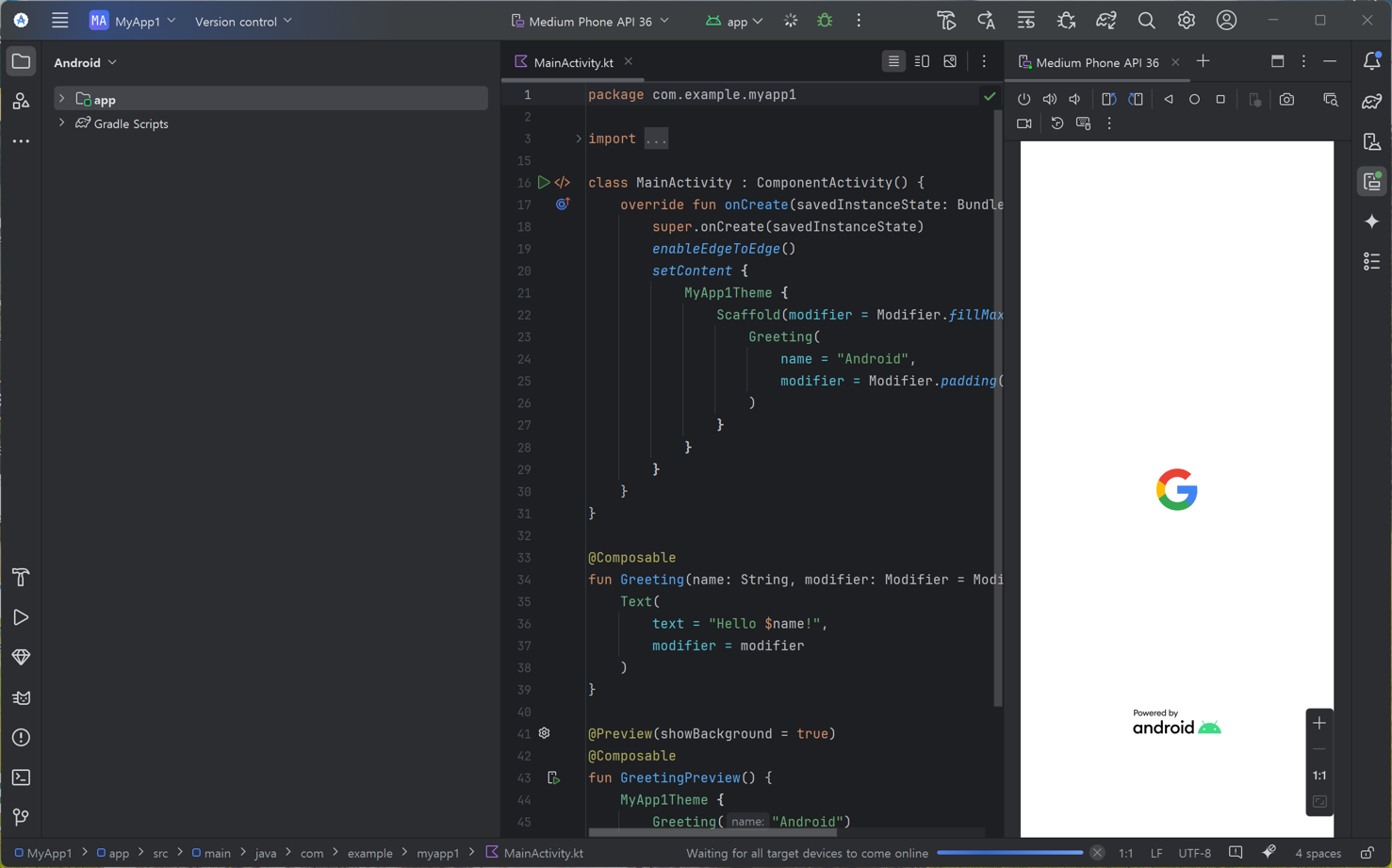Toggle read-only lock icon in status bar
This screenshot has width=1392, height=868.
(x=1367, y=853)
